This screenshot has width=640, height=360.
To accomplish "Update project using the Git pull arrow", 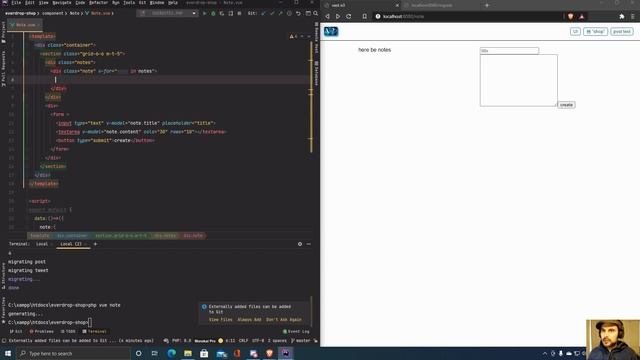I will (x=263, y=13).
